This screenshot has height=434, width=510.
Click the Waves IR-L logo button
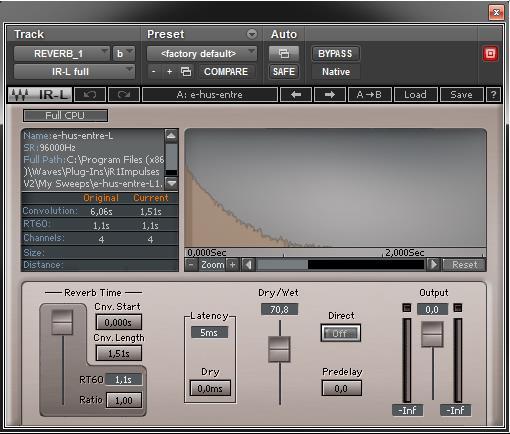[x=40, y=95]
